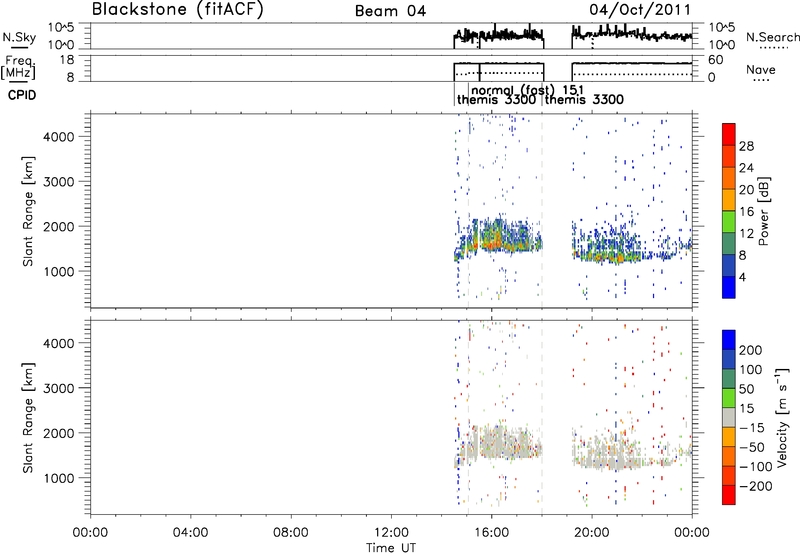Click the CPID row label
The height and width of the screenshot is (554, 800).
(x=22, y=95)
